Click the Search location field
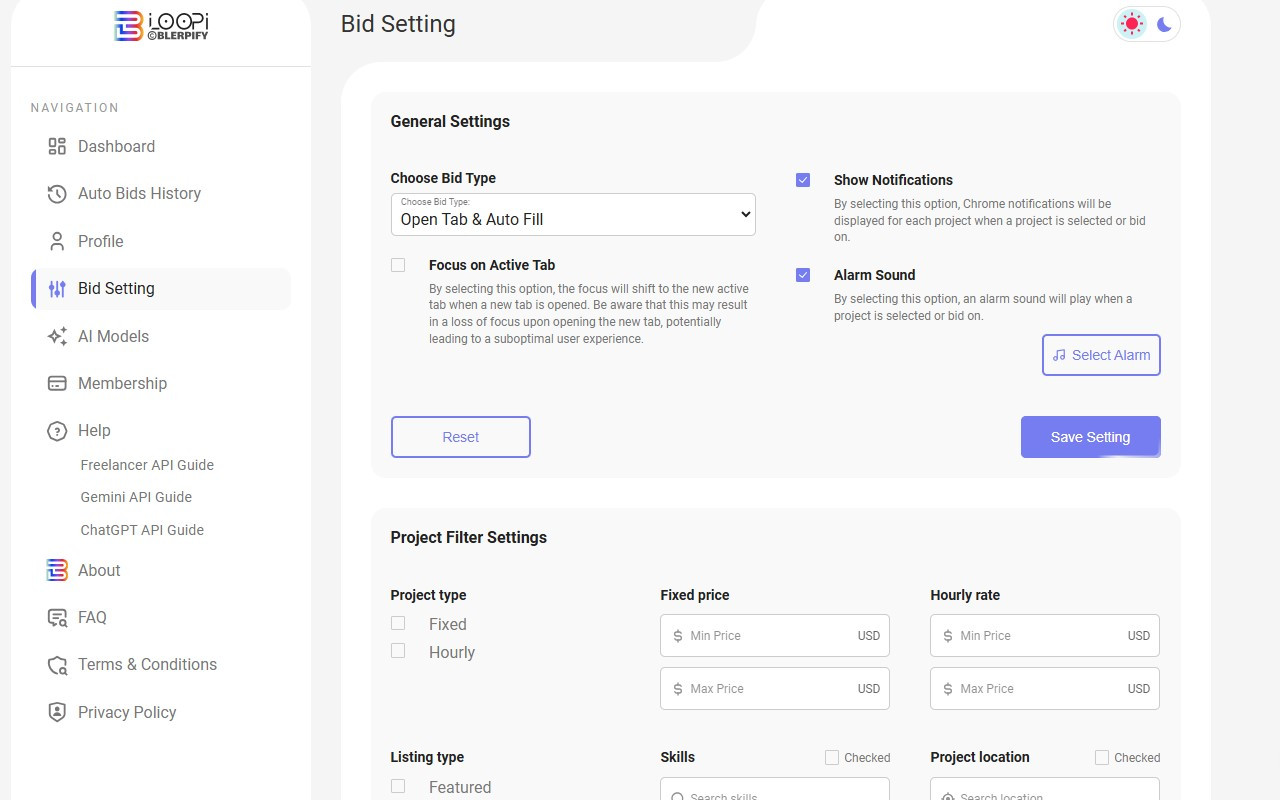 click(x=1045, y=789)
